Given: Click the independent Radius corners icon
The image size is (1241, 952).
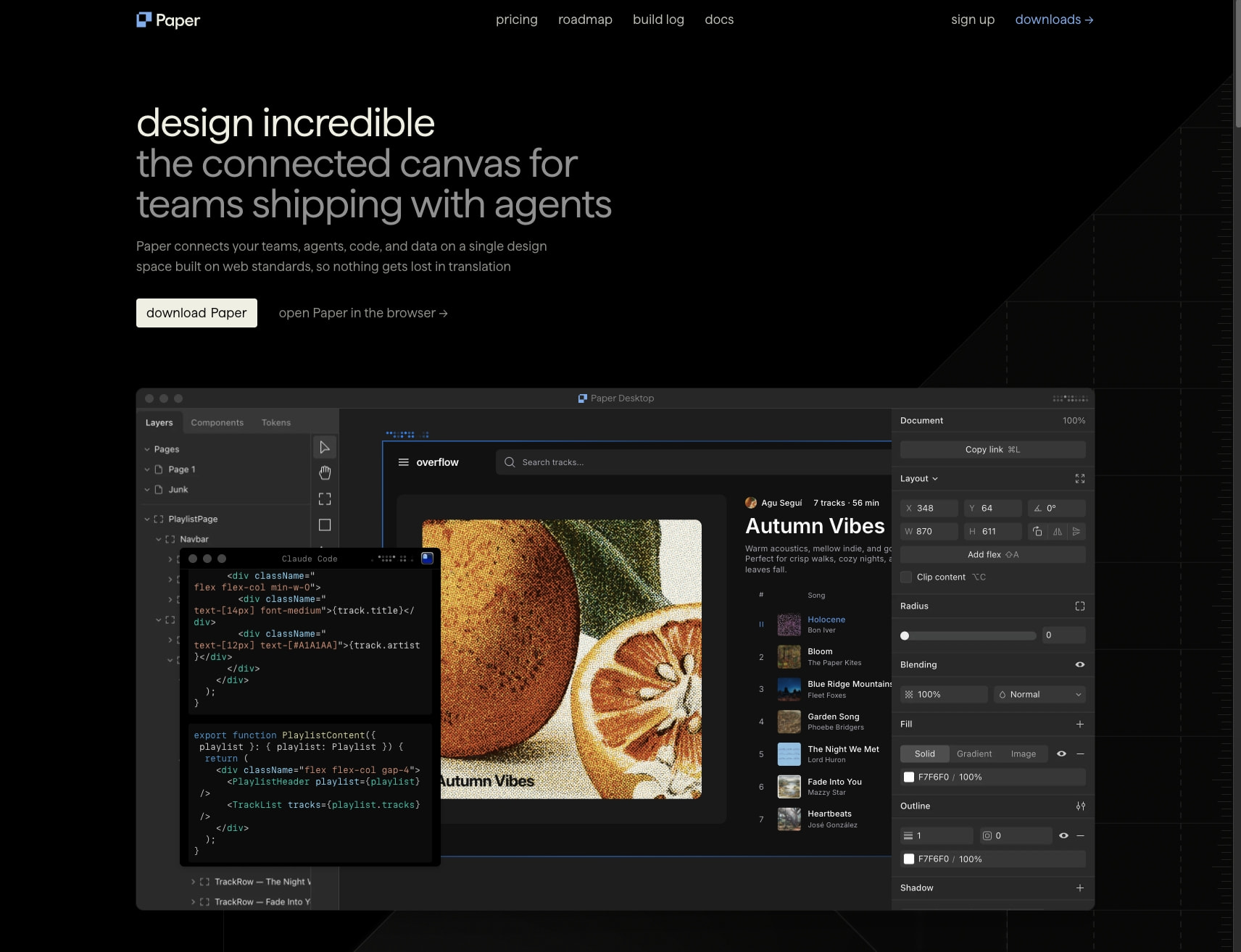Looking at the screenshot, I should coord(1080,606).
